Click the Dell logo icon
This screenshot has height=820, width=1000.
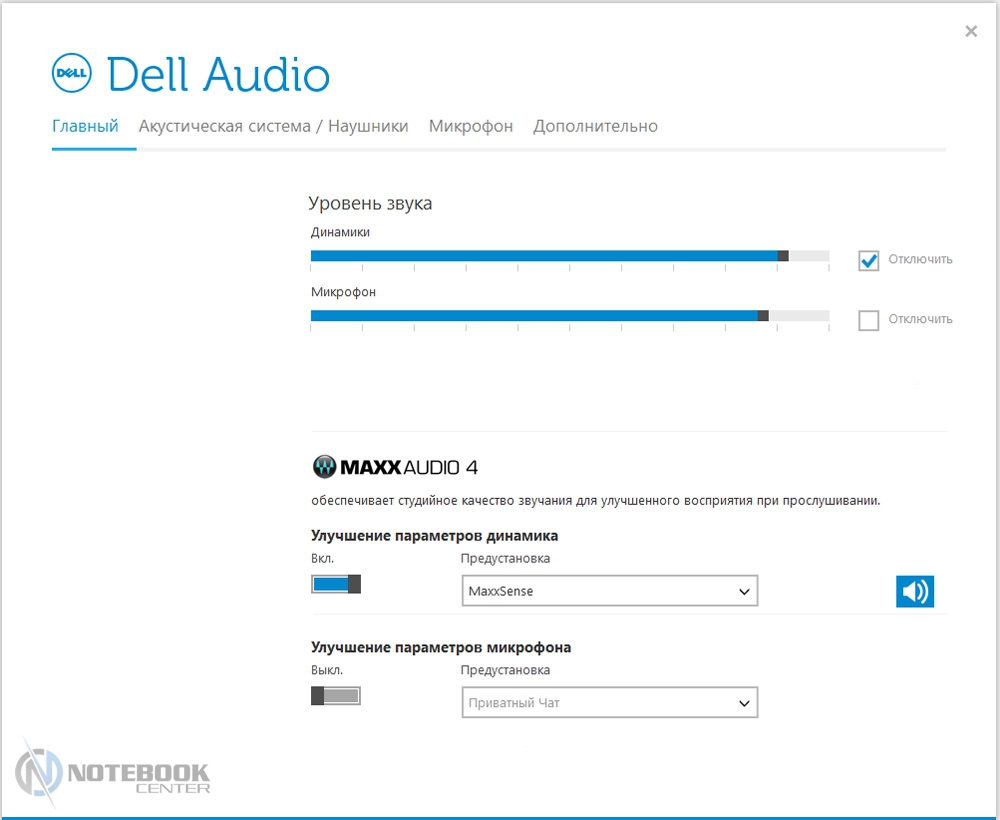click(x=72, y=75)
